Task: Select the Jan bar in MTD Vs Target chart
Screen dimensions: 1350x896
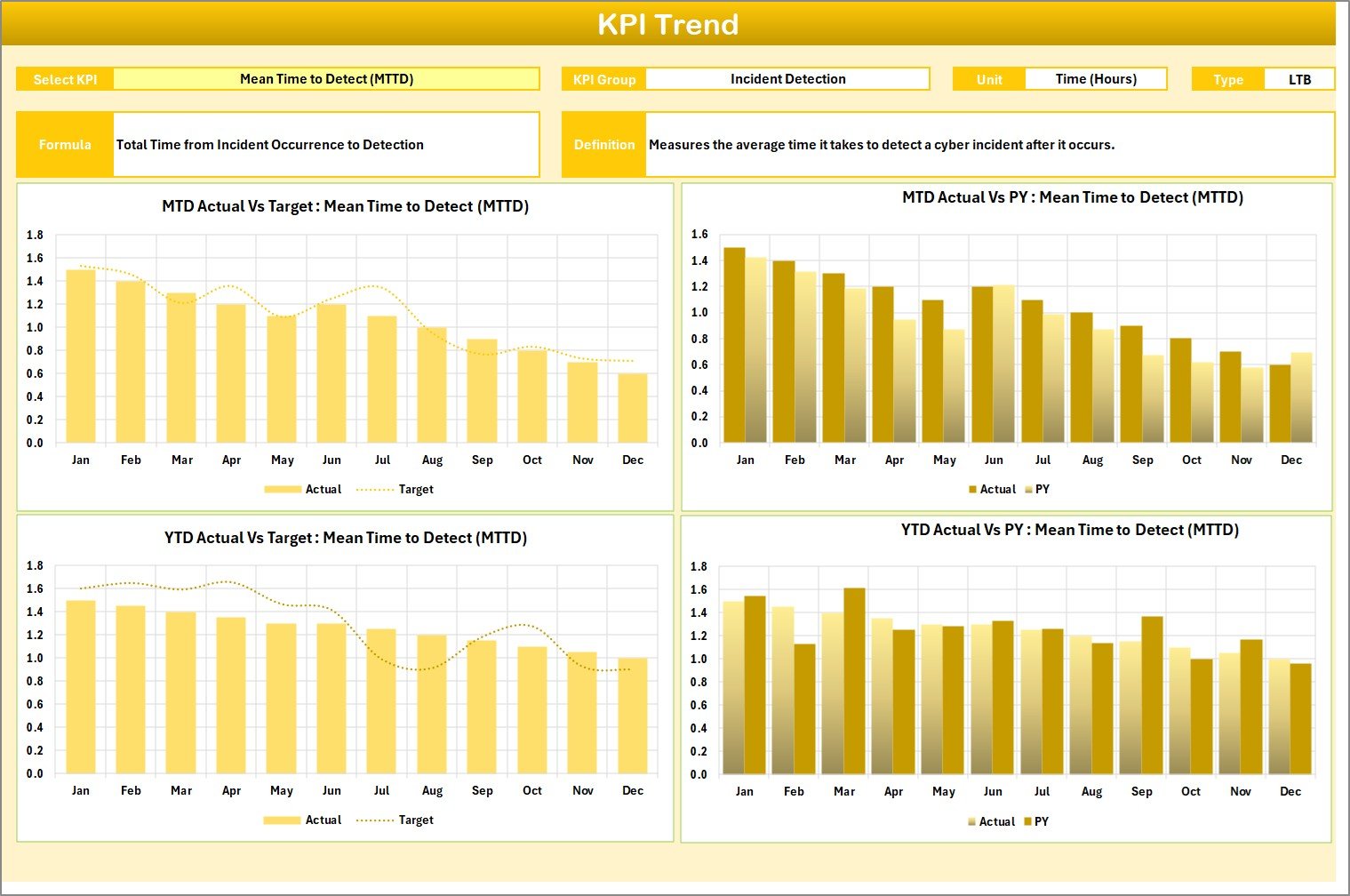Action: coord(81,356)
